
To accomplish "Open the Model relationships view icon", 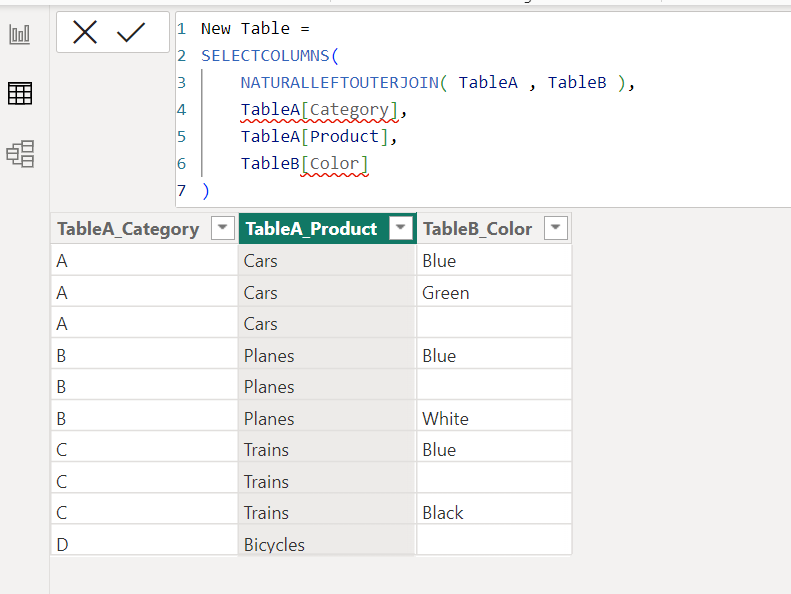I will (20, 153).
